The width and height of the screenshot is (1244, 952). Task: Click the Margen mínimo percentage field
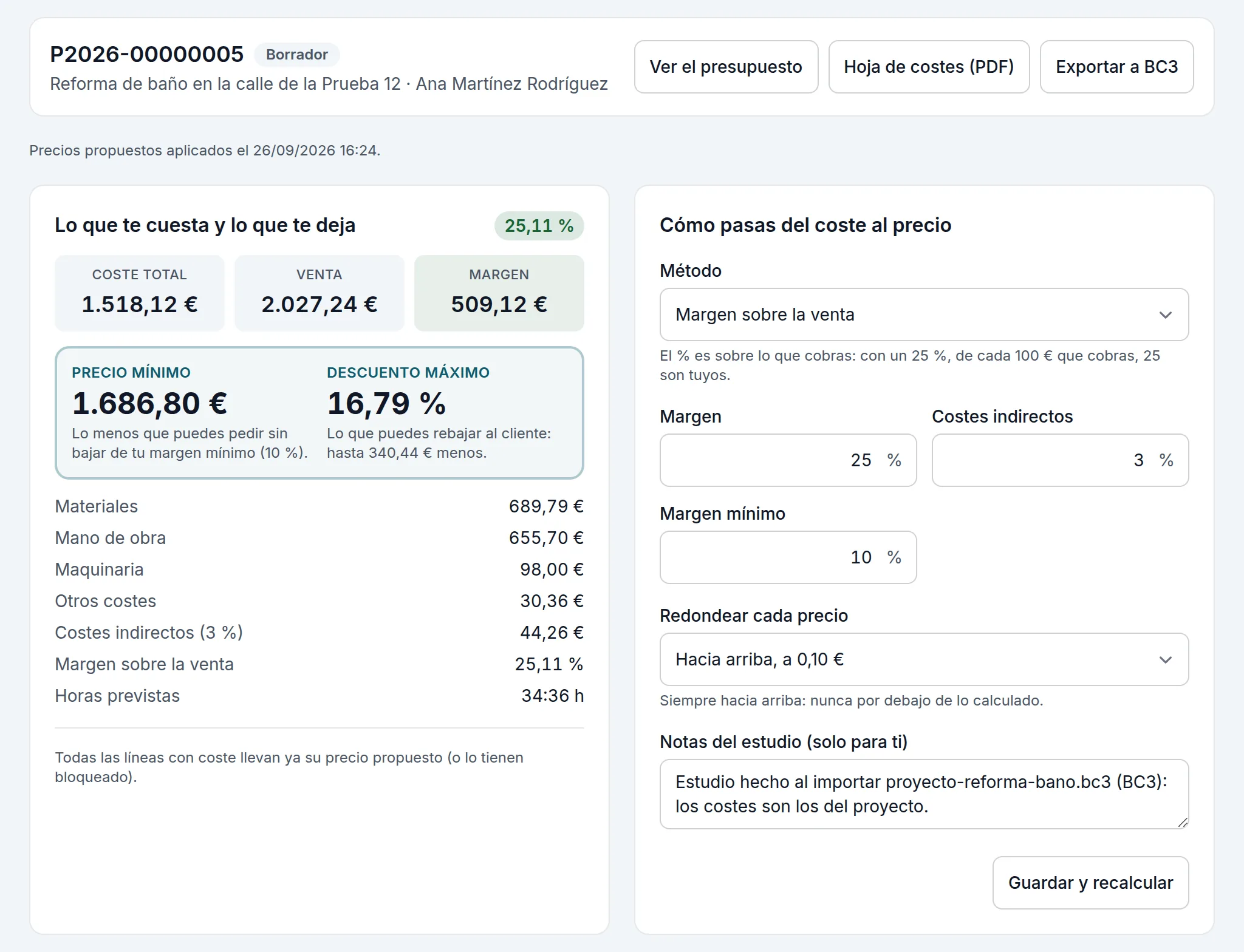(x=788, y=557)
